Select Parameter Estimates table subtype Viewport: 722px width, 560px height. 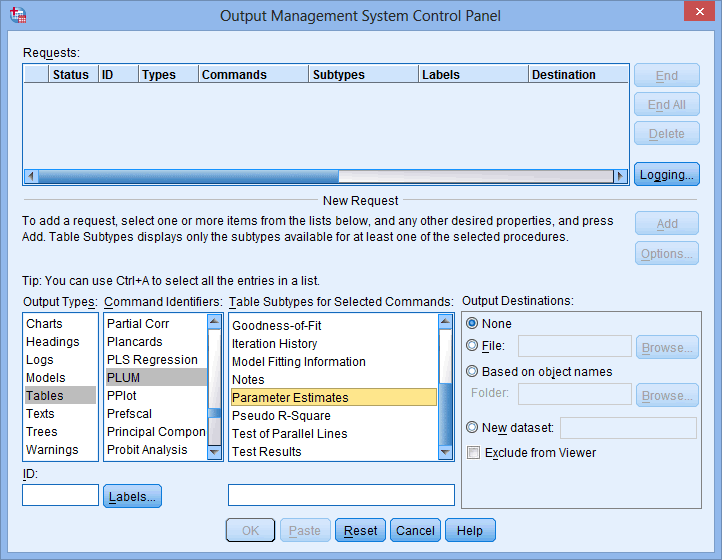tap(334, 397)
